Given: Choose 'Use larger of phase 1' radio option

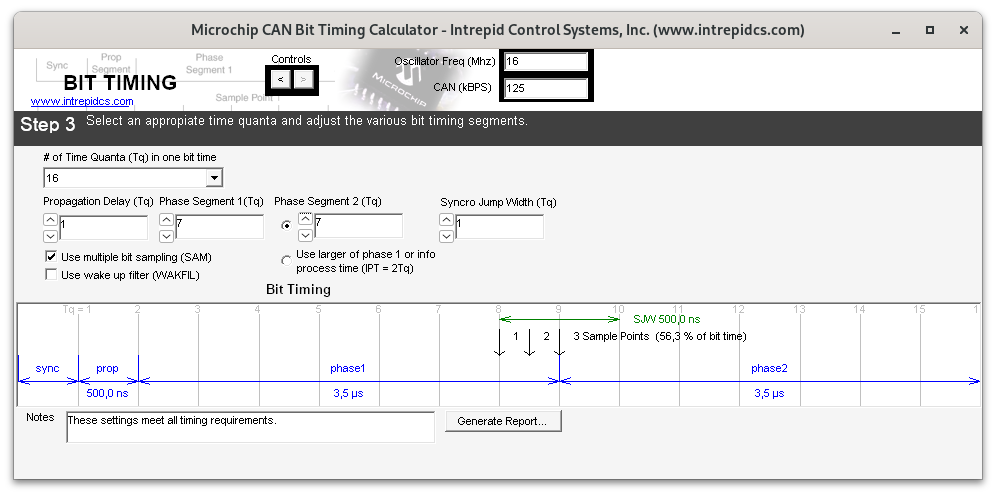Looking at the screenshot, I should click(x=287, y=261).
